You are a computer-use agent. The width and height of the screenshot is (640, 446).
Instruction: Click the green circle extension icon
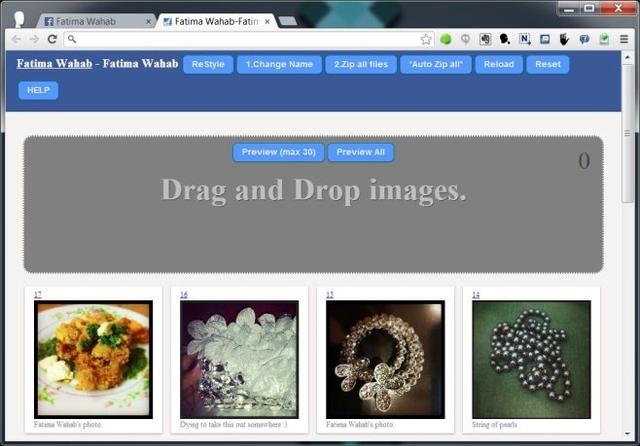pyautogui.click(x=446, y=39)
